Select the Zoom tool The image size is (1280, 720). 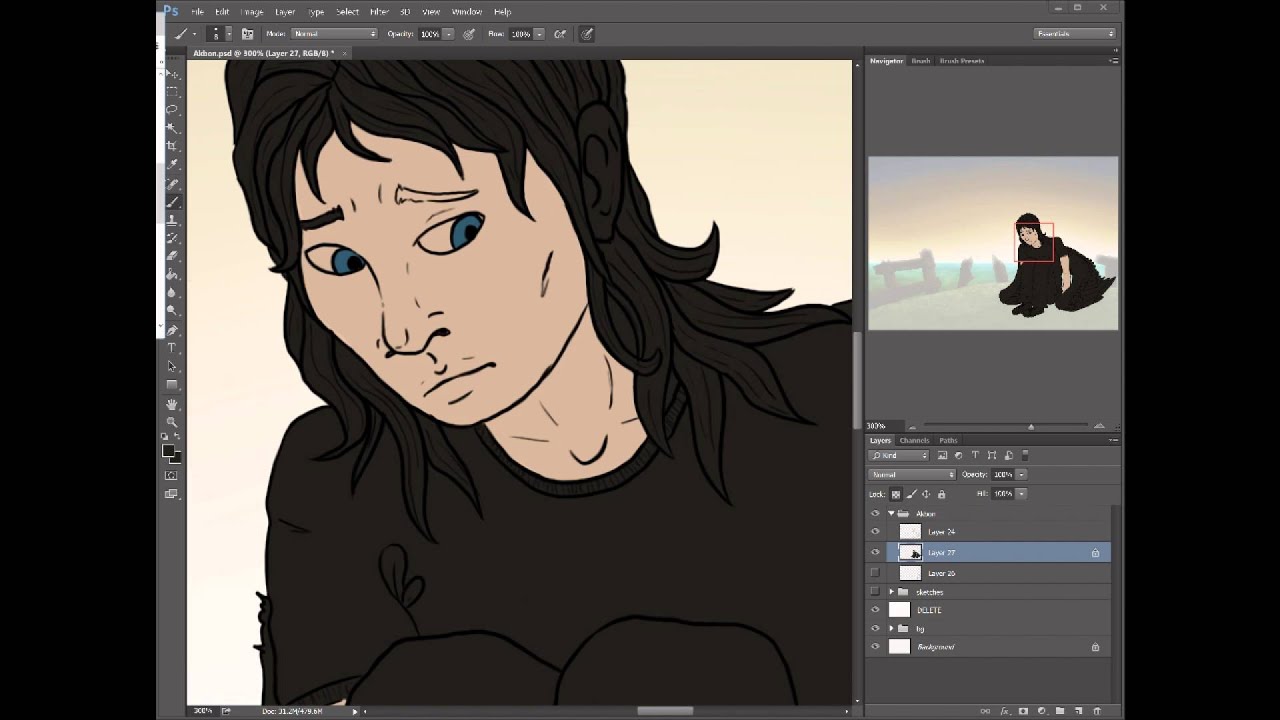(x=172, y=422)
